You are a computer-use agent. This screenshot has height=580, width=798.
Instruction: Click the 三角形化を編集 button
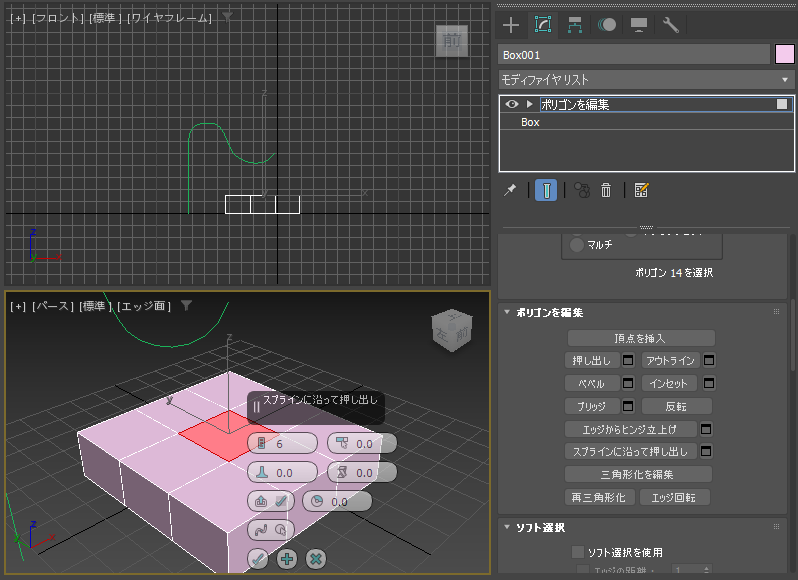click(x=638, y=474)
